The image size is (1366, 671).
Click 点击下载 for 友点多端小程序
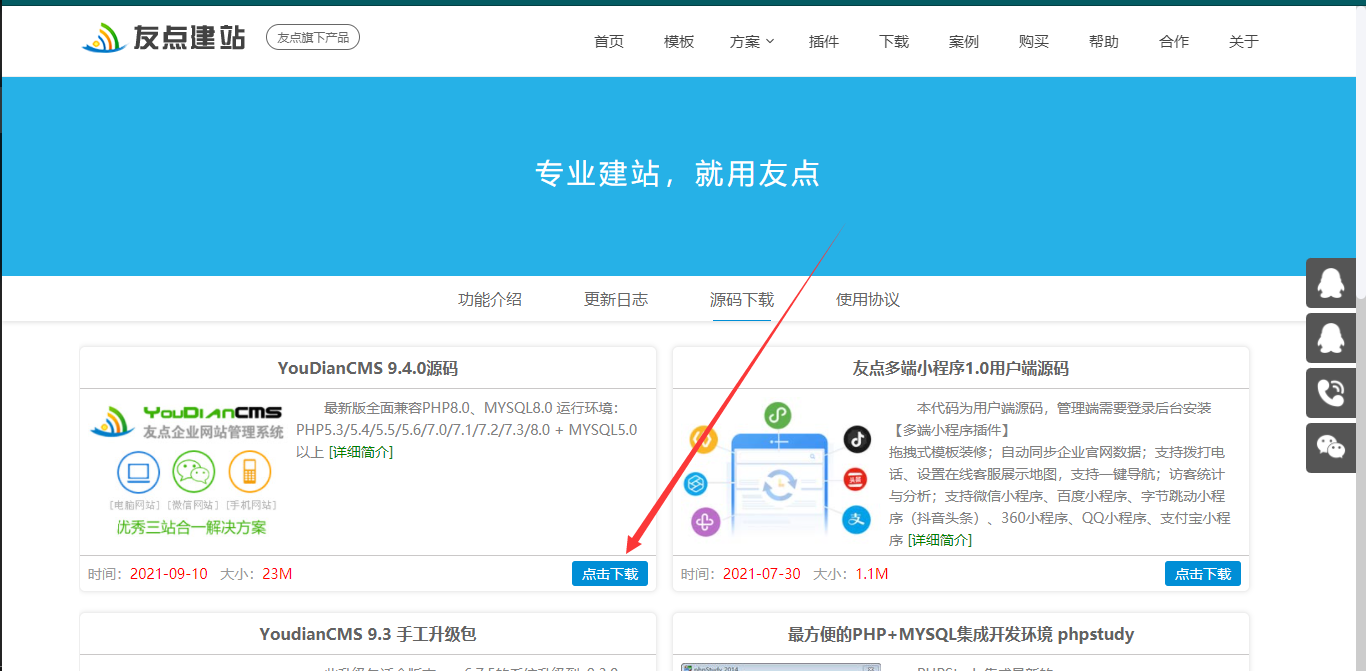(1203, 573)
